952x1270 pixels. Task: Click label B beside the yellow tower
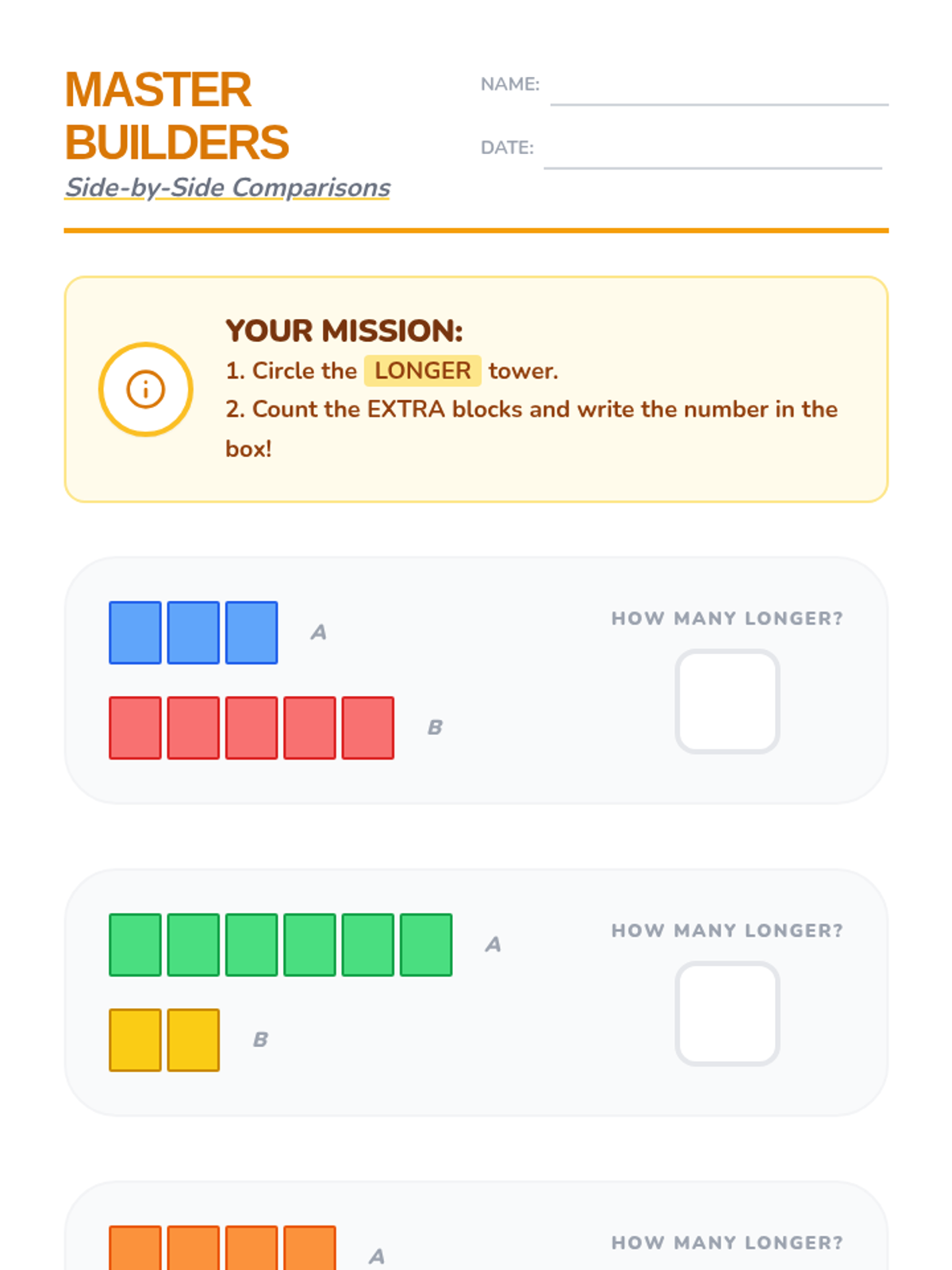(x=260, y=1040)
